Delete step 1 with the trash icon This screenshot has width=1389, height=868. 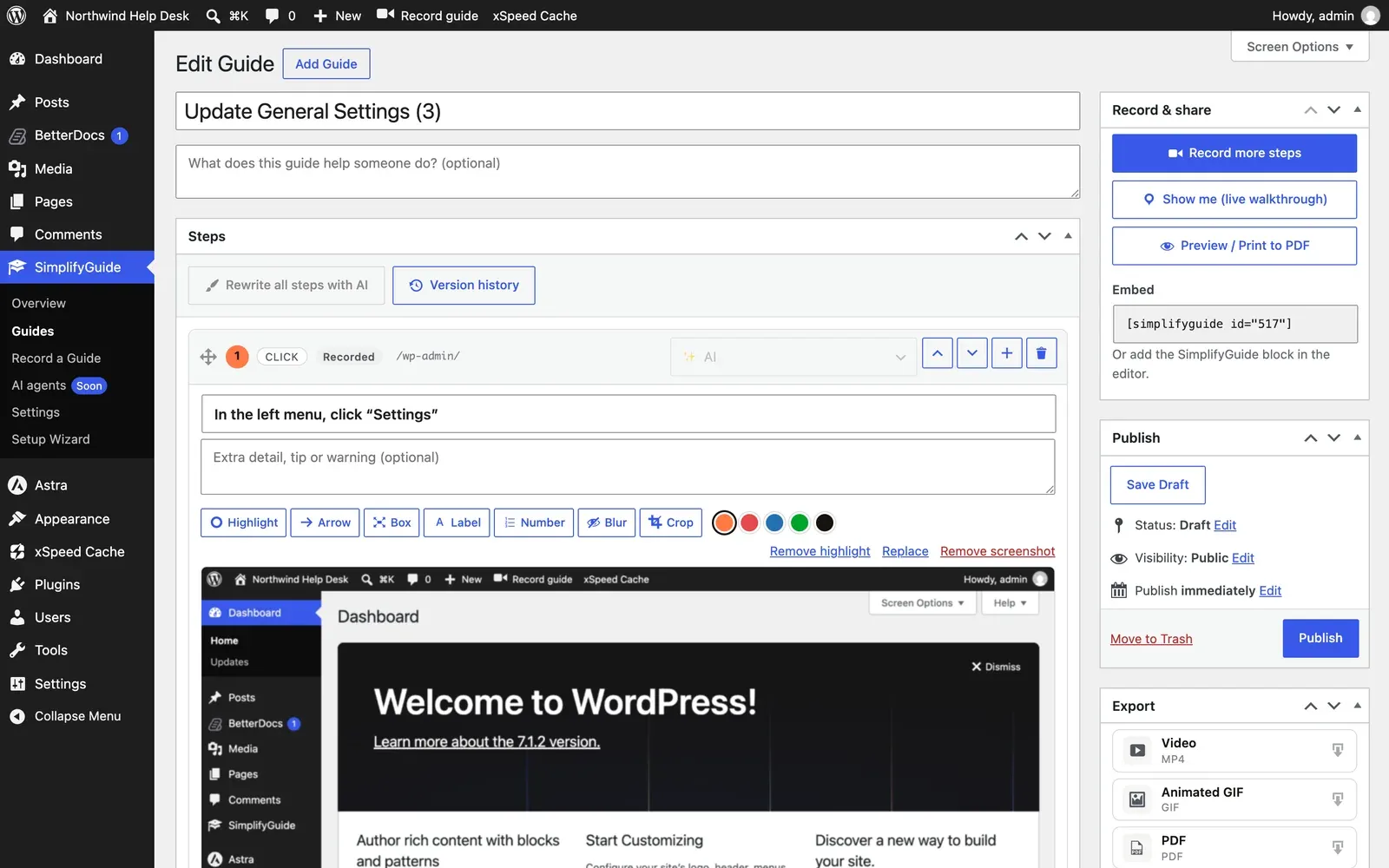[x=1041, y=353]
